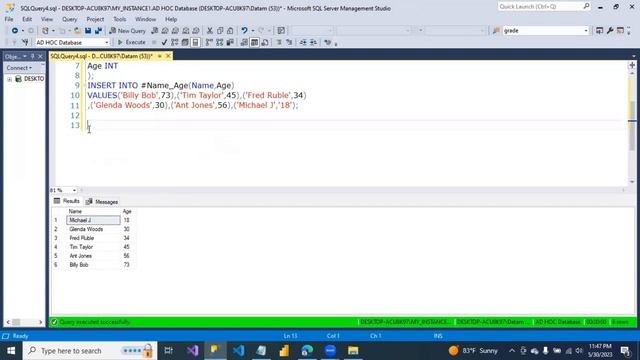Open Visual Studio Code from taskbar
Viewport: 640px width, 360px height.
point(238,351)
